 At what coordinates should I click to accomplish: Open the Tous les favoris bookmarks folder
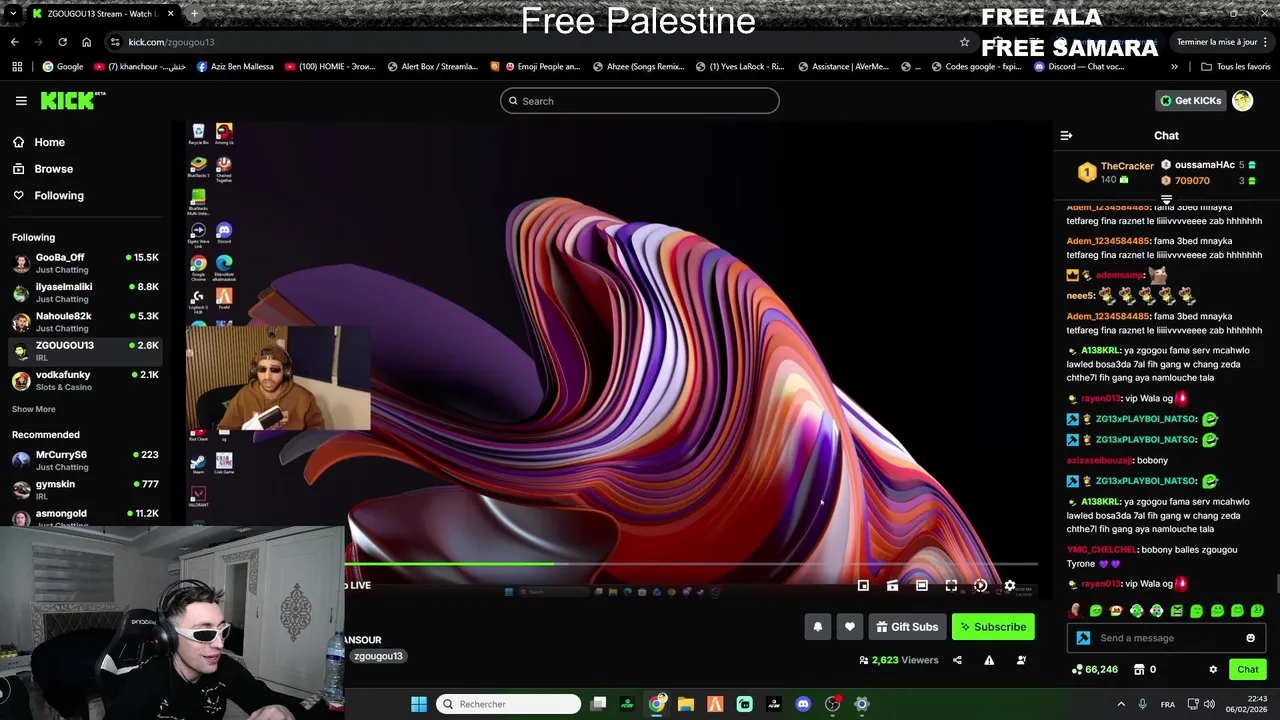1235,67
